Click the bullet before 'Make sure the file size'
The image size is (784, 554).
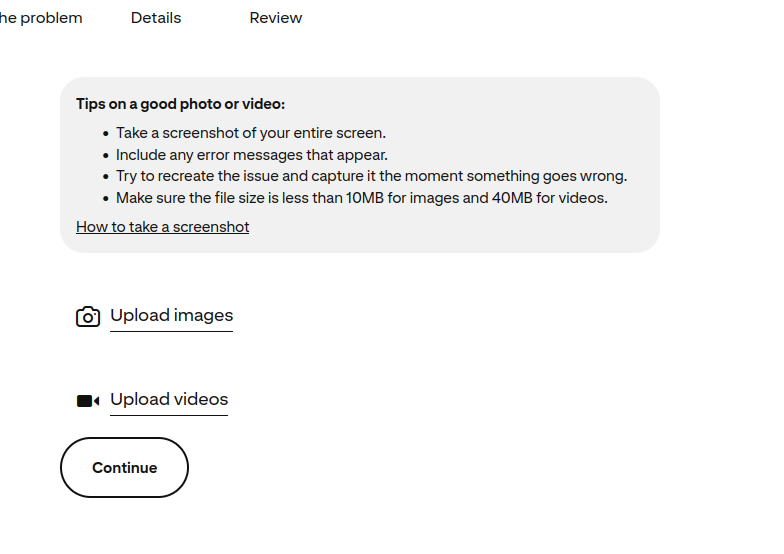(x=106, y=199)
